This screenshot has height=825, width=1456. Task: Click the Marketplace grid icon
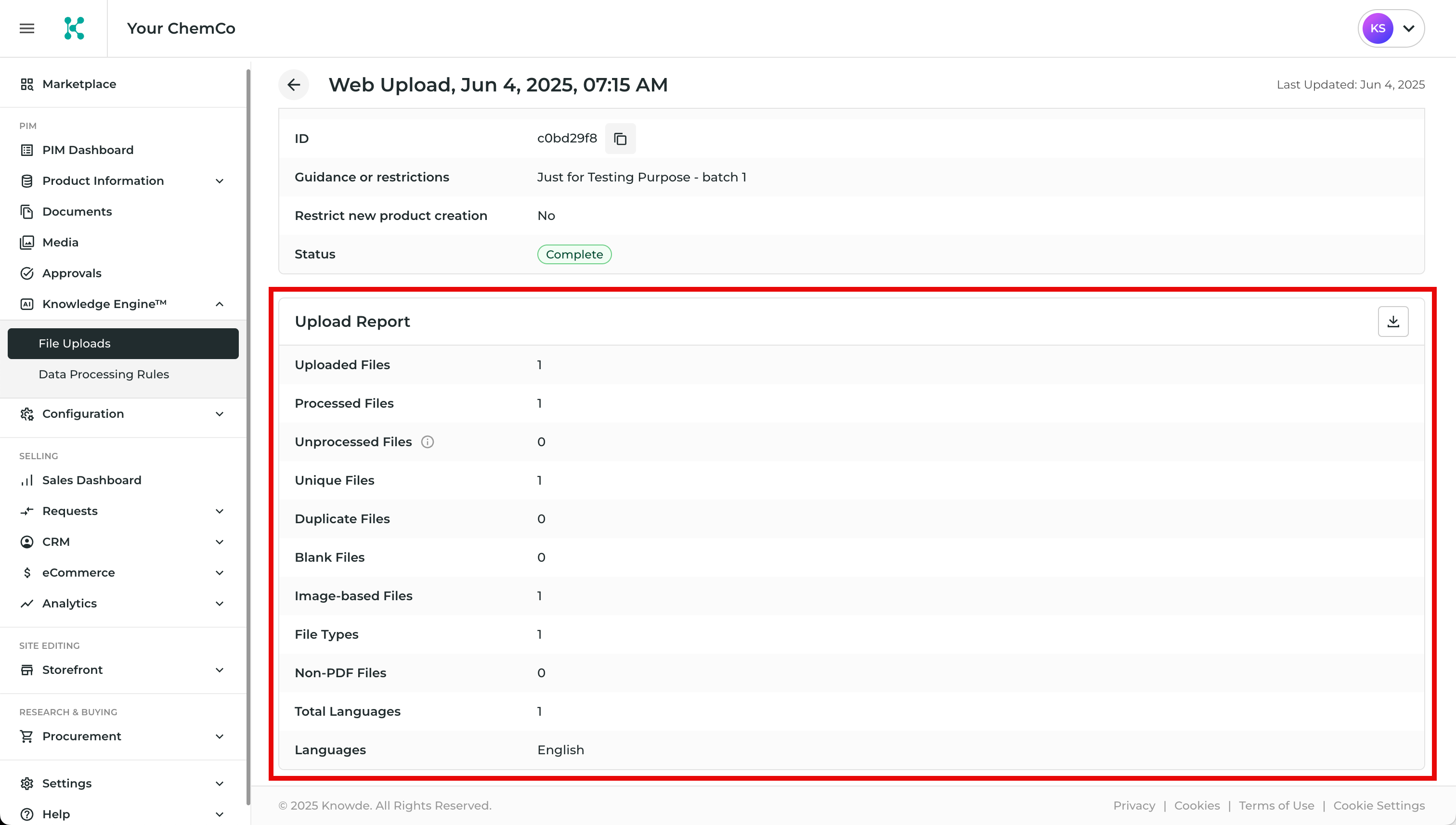(26, 84)
